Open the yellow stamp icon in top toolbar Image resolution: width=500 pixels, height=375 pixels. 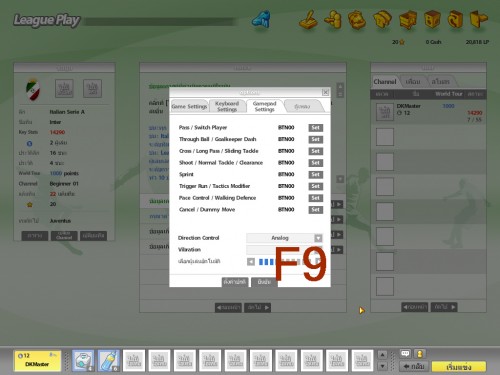click(309, 20)
